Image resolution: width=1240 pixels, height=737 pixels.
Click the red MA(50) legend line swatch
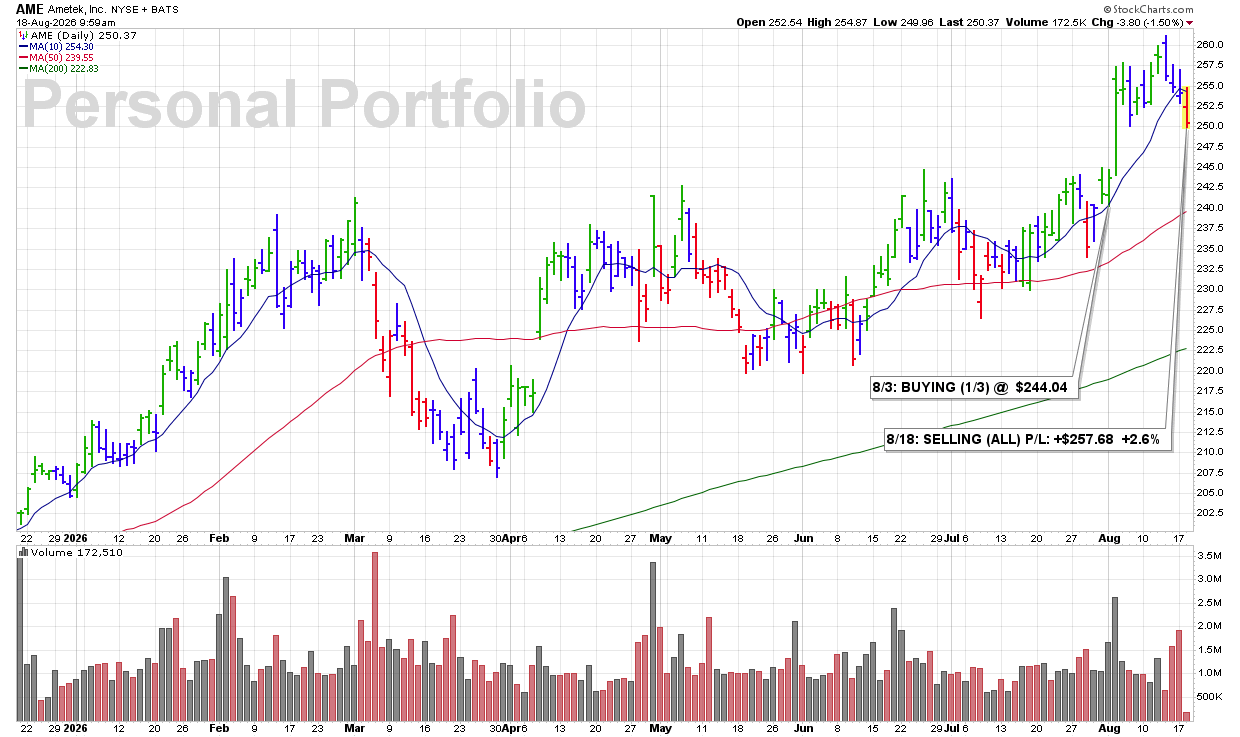click(22, 58)
